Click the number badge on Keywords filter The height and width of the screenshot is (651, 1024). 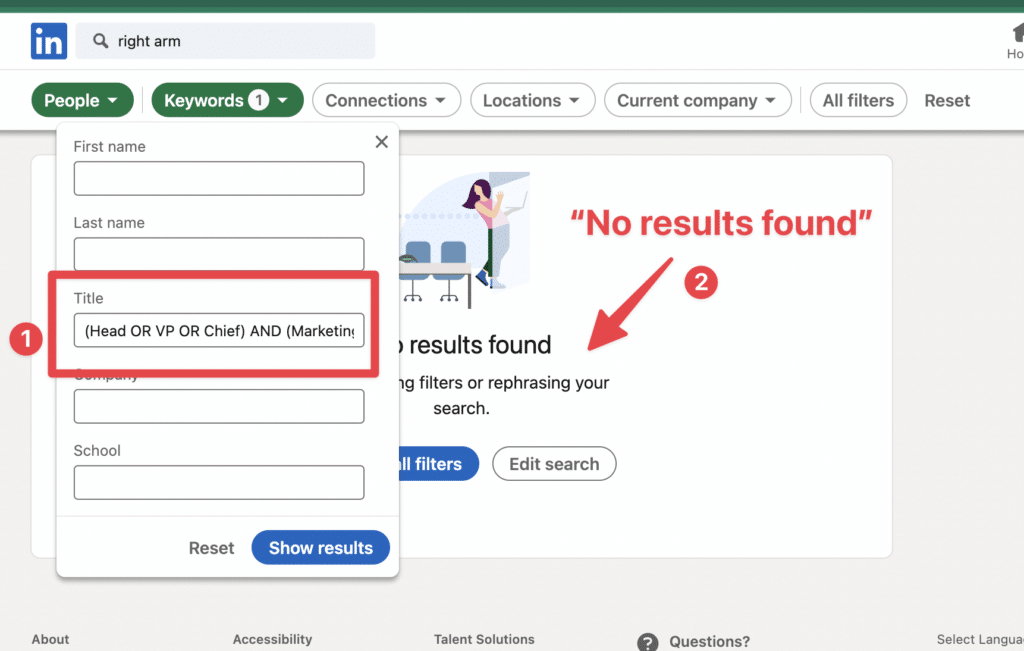[x=259, y=100]
